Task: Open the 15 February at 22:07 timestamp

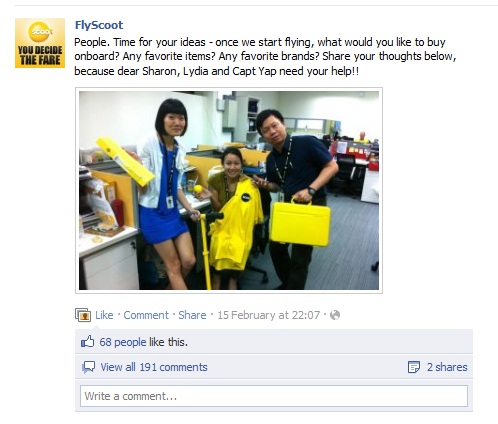Action: pos(268,315)
